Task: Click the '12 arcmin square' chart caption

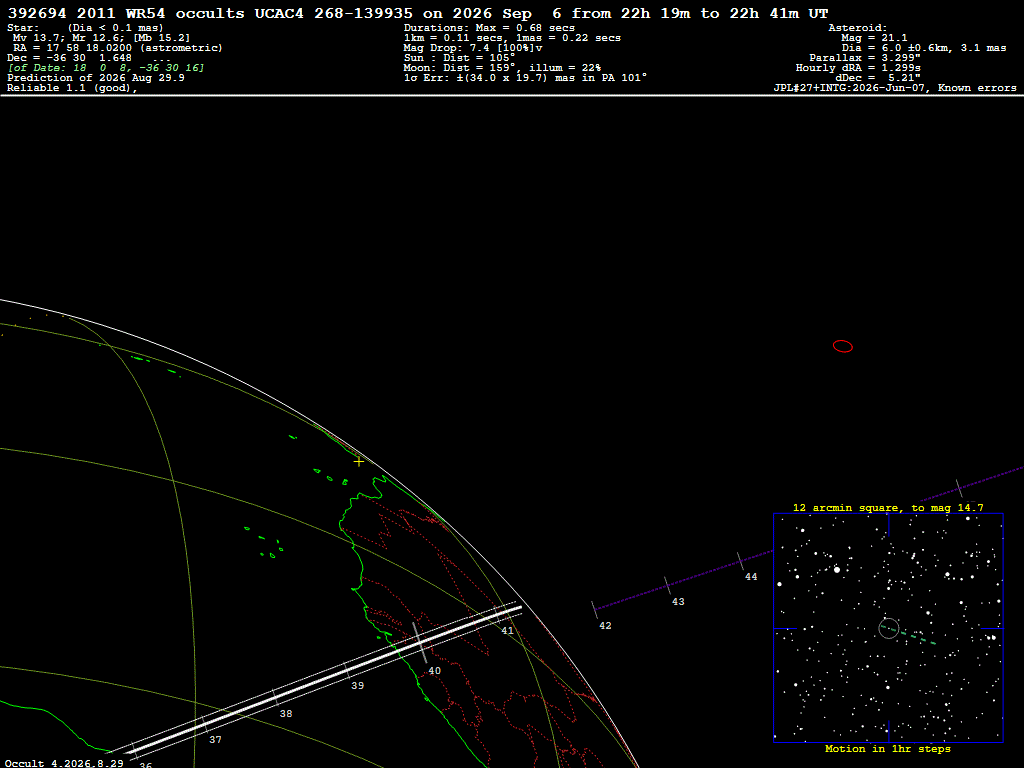Action: click(x=888, y=507)
